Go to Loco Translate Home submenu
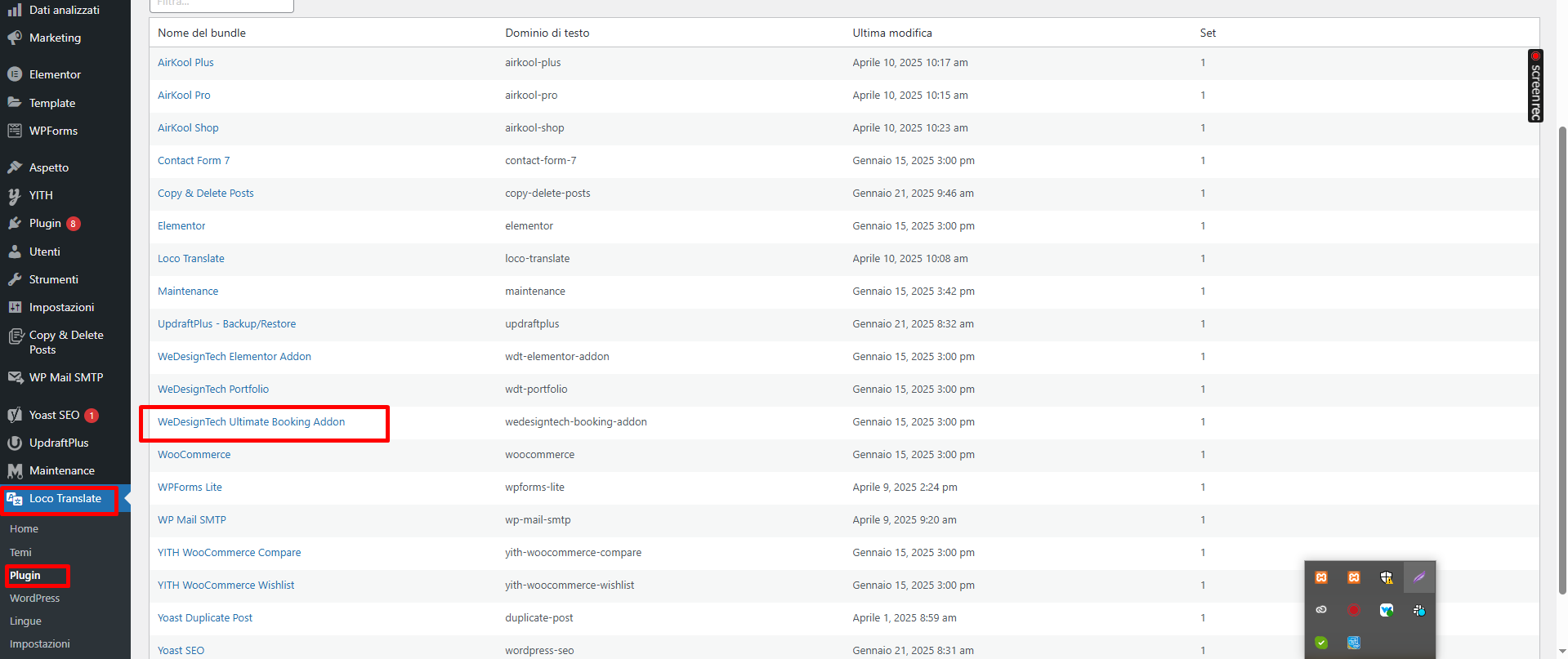 pos(25,529)
